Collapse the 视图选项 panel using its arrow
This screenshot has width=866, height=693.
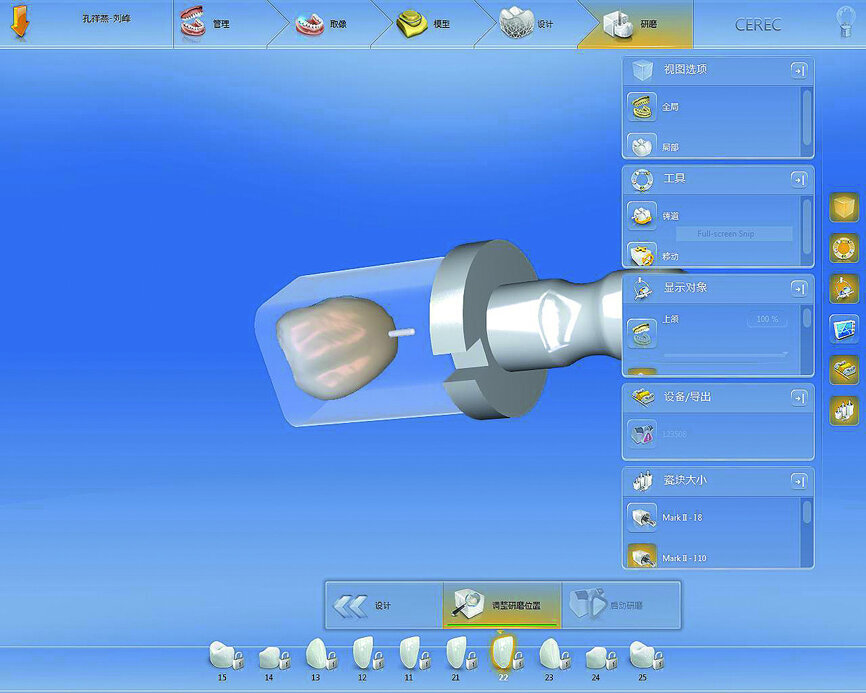click(x=798, y=70)
